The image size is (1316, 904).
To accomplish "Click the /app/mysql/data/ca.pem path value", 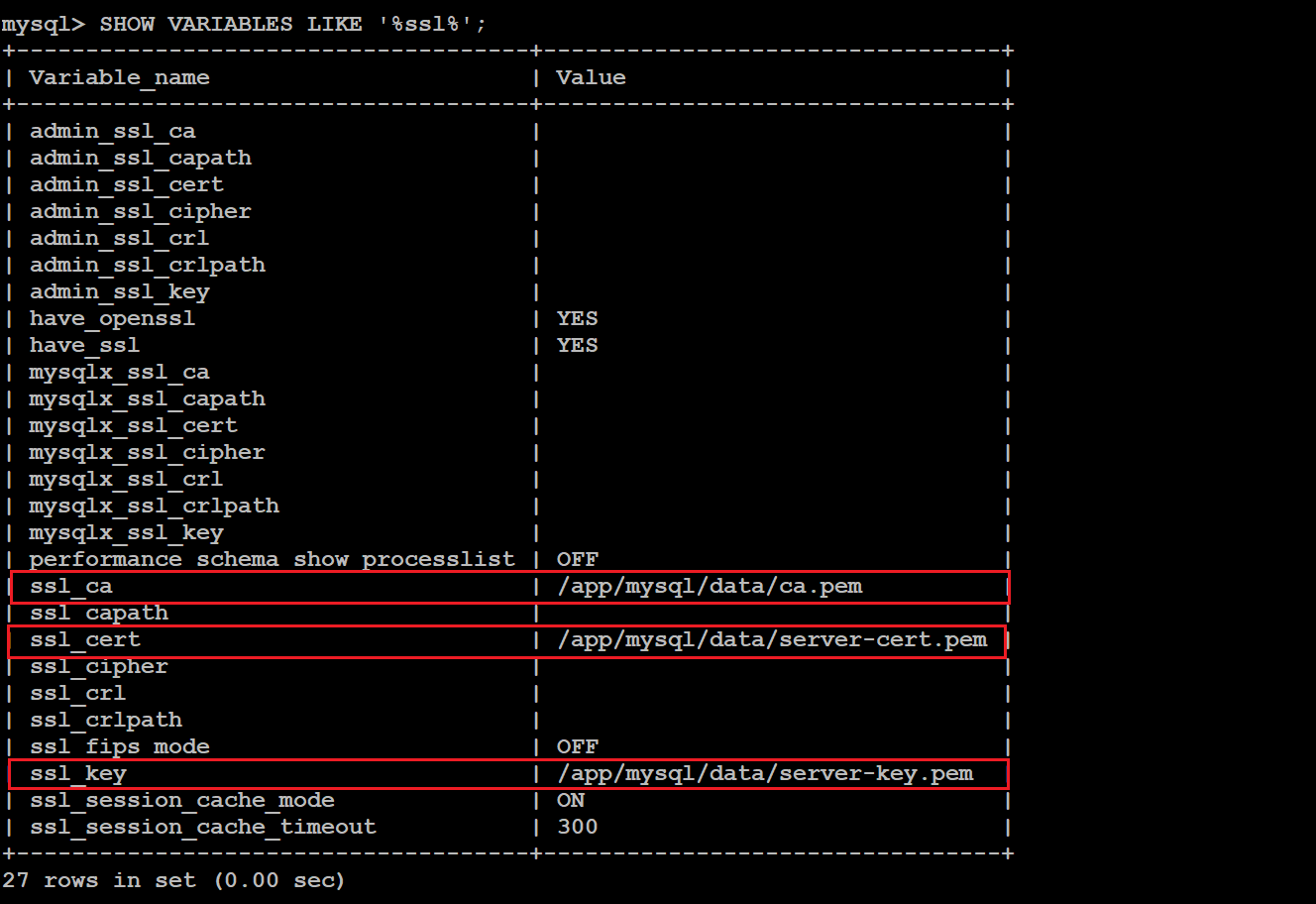I will pyautogui.click(x=710, y=586).
